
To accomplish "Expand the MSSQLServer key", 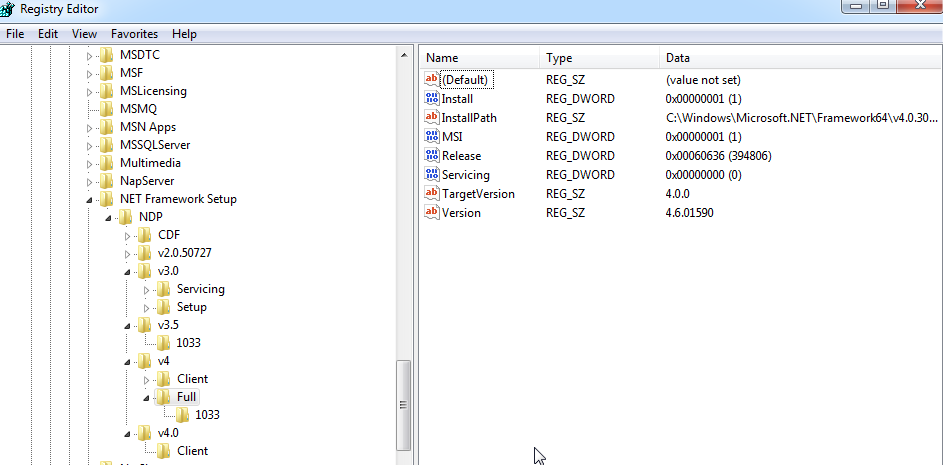I will (90, 146).
